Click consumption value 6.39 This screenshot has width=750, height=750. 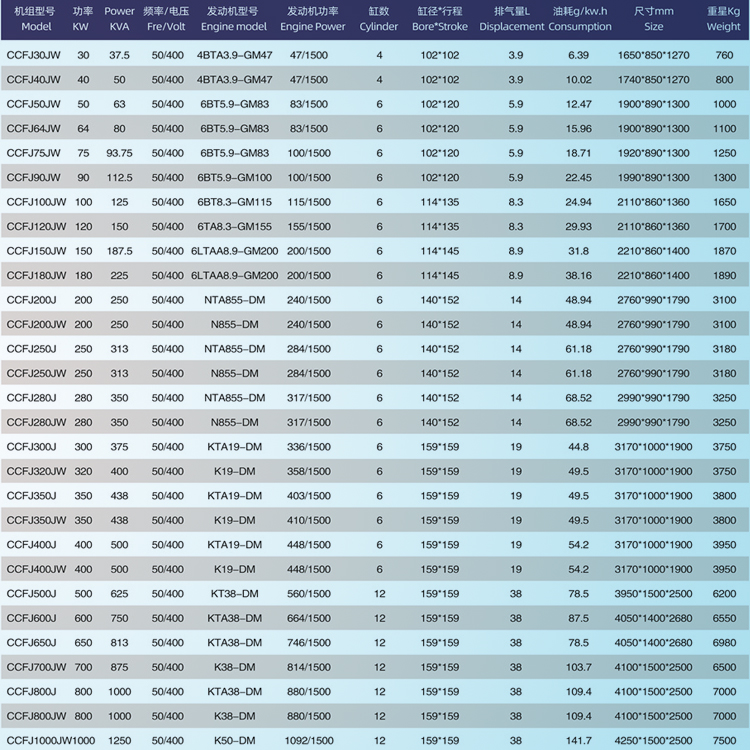pyautogui.click(x=578, y=55)
